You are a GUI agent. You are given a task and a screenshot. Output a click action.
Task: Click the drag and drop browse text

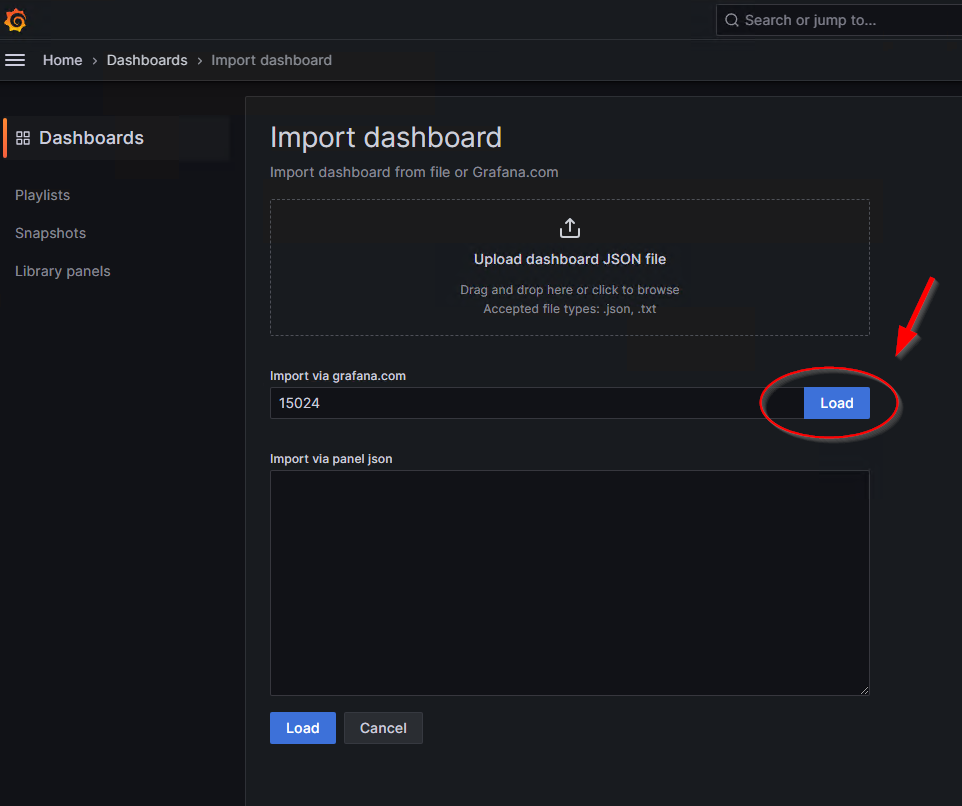tap(569, 290)
